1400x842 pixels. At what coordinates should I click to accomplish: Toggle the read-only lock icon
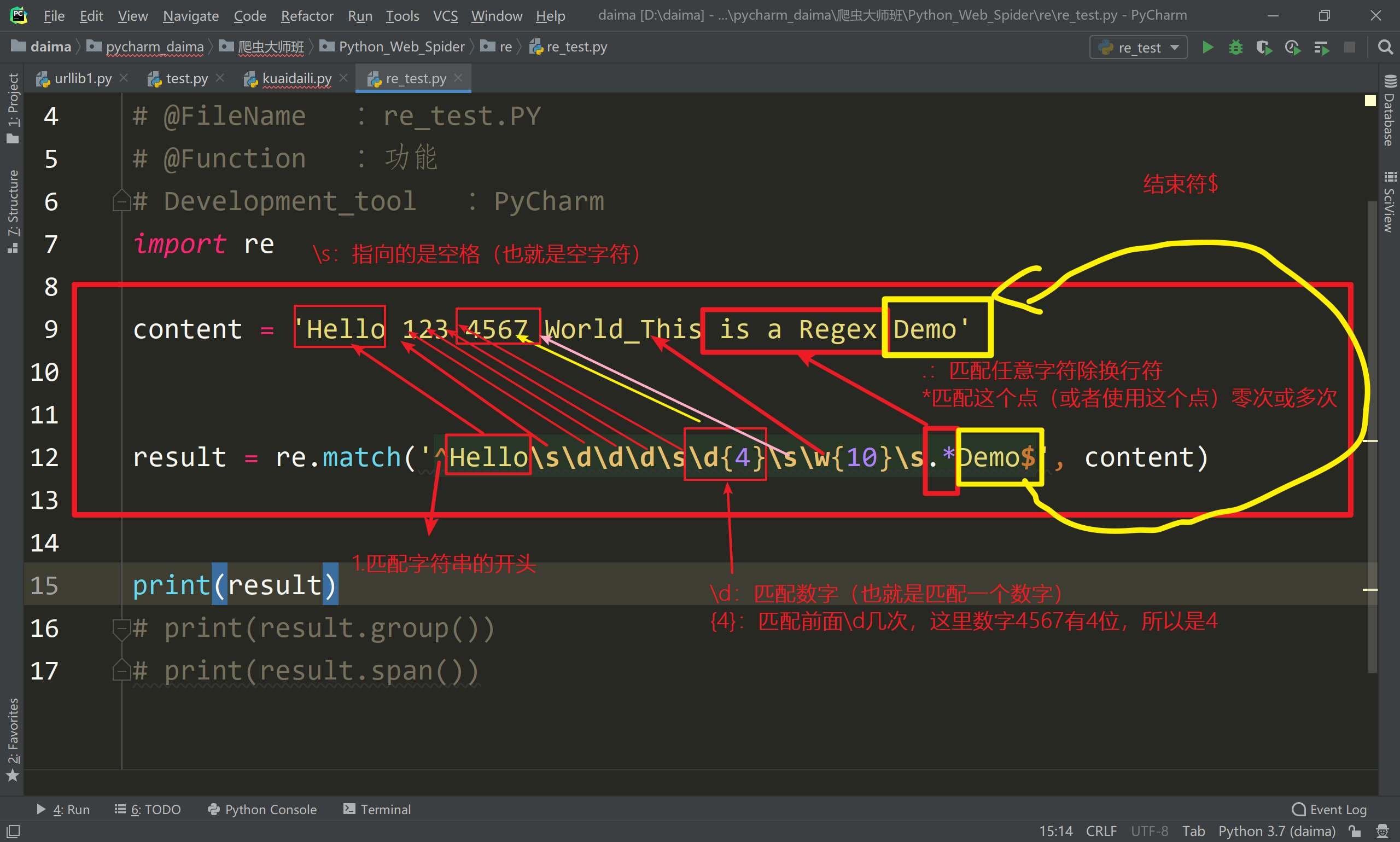(1355, 831)
